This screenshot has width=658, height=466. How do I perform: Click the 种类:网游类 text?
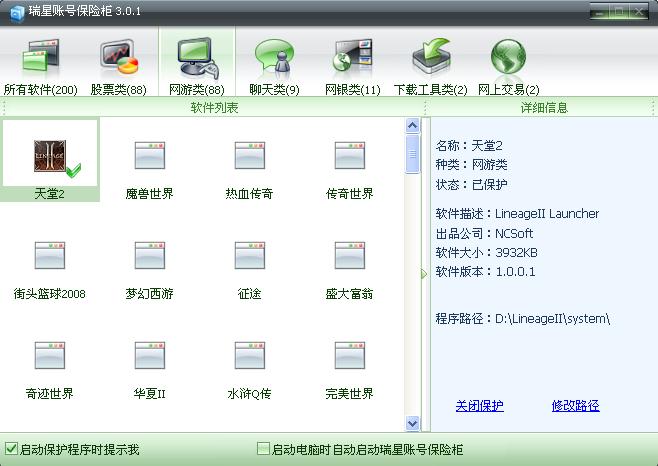pos(471,165)
